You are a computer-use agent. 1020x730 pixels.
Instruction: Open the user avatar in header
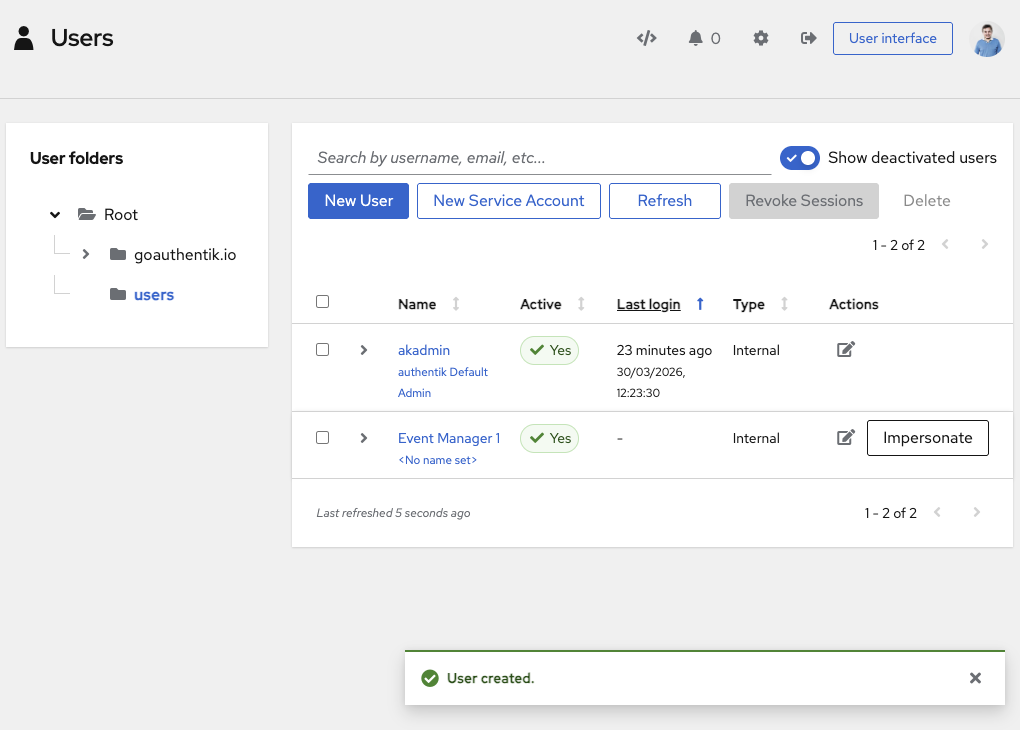point(987,39)
